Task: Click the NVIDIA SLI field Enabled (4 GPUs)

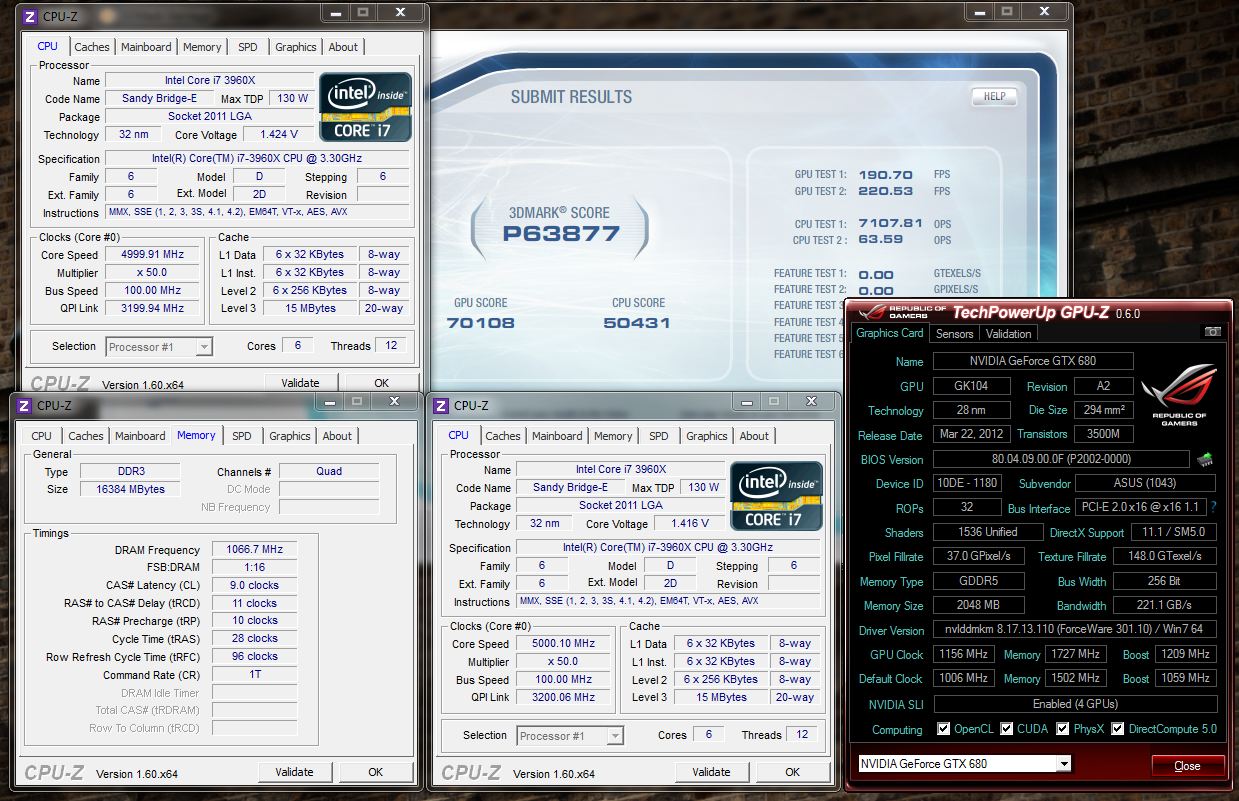Action: click(x=1075, y=704)
